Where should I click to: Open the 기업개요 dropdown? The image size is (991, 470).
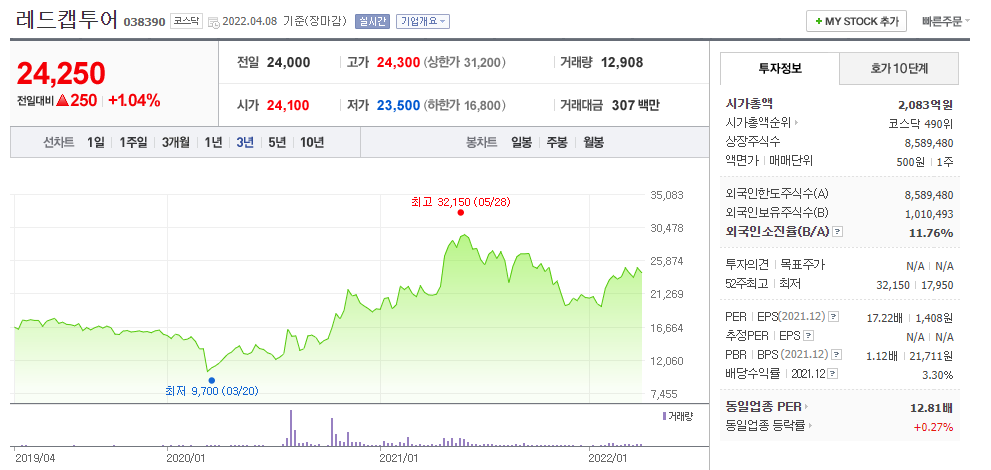(423, 21)
